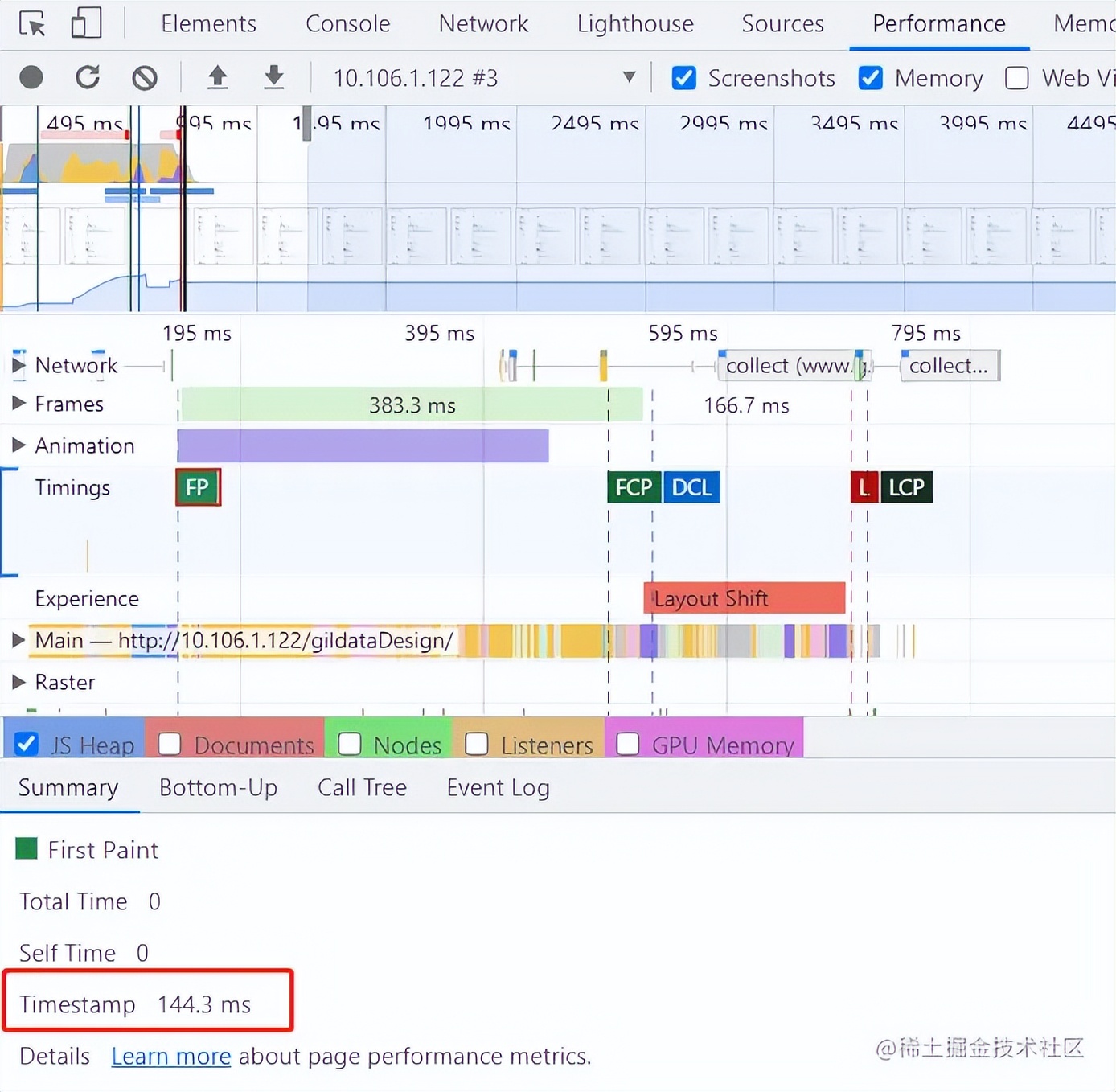Clear the recording with the clear icon
This screenshot has width=1116, height=1092.
coord(145,78)
